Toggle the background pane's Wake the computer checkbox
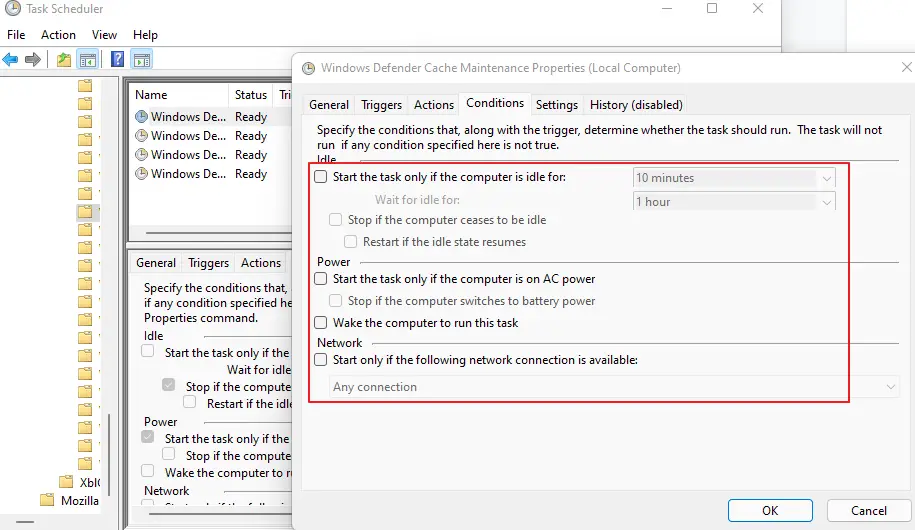915x530 pixels. coord(148,470)
